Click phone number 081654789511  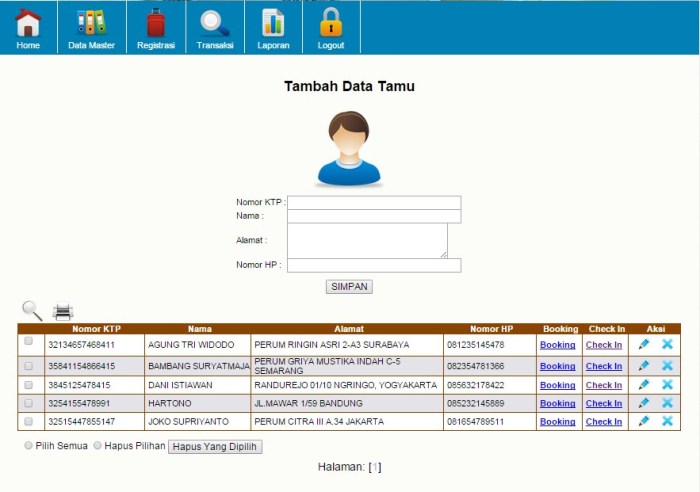click(x=475, y=421)
